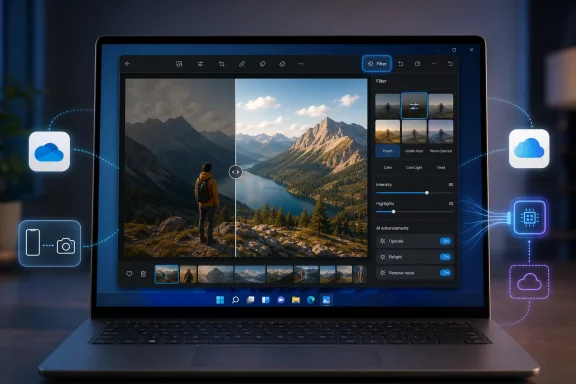The image size is (576, 384).
Task: Open the selected first filmstrip thumbnail with blue outline
Action: click(x=167, y=274)
